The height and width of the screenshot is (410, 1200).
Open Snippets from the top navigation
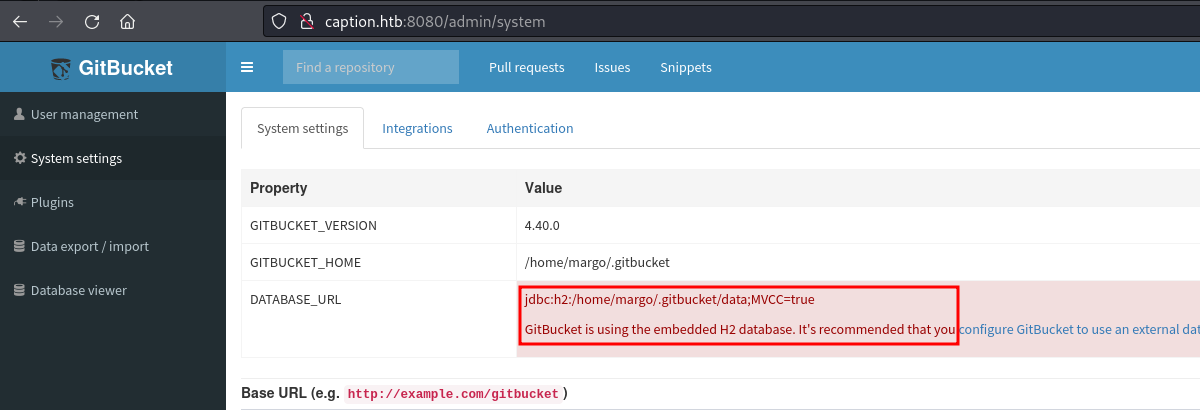click(x=685, y=68)
